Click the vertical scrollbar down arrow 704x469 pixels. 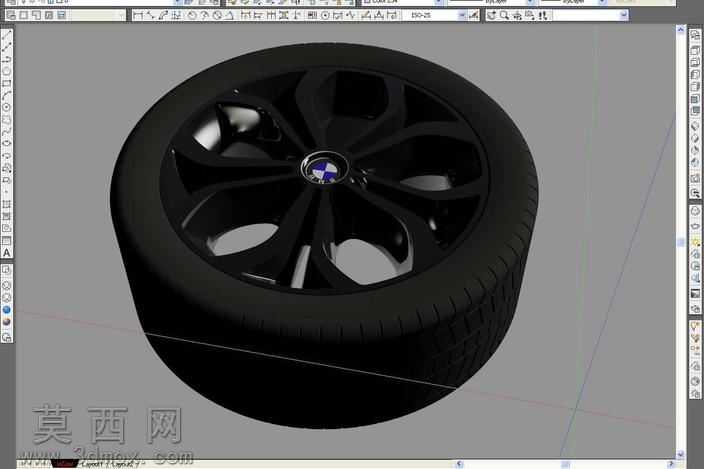click(680, 455)
